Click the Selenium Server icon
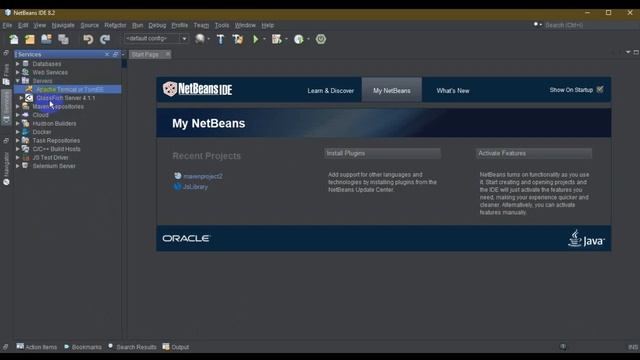Viewport: 640px width, 360px height. [x=26, y=166]
